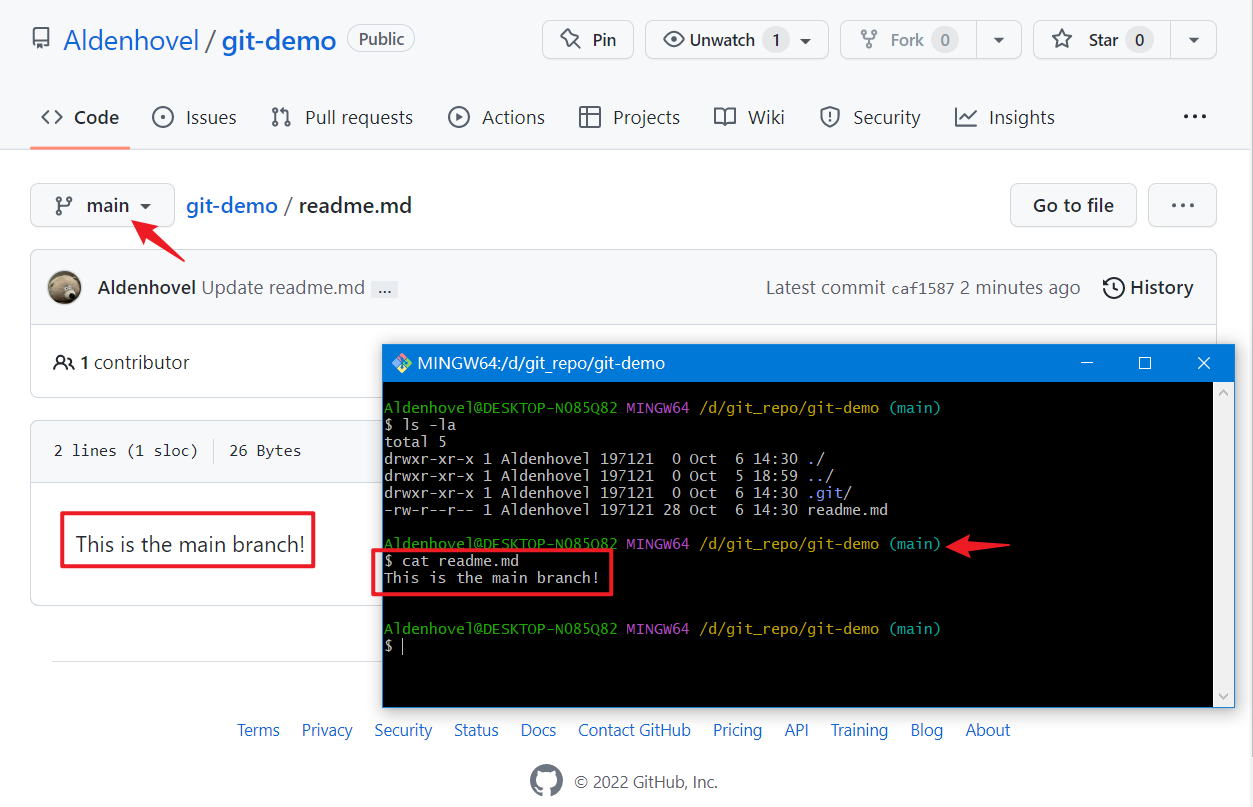Open the Update readme.md commit message
The height and width of the screenshot is (807, 1253).
[283, 288]
